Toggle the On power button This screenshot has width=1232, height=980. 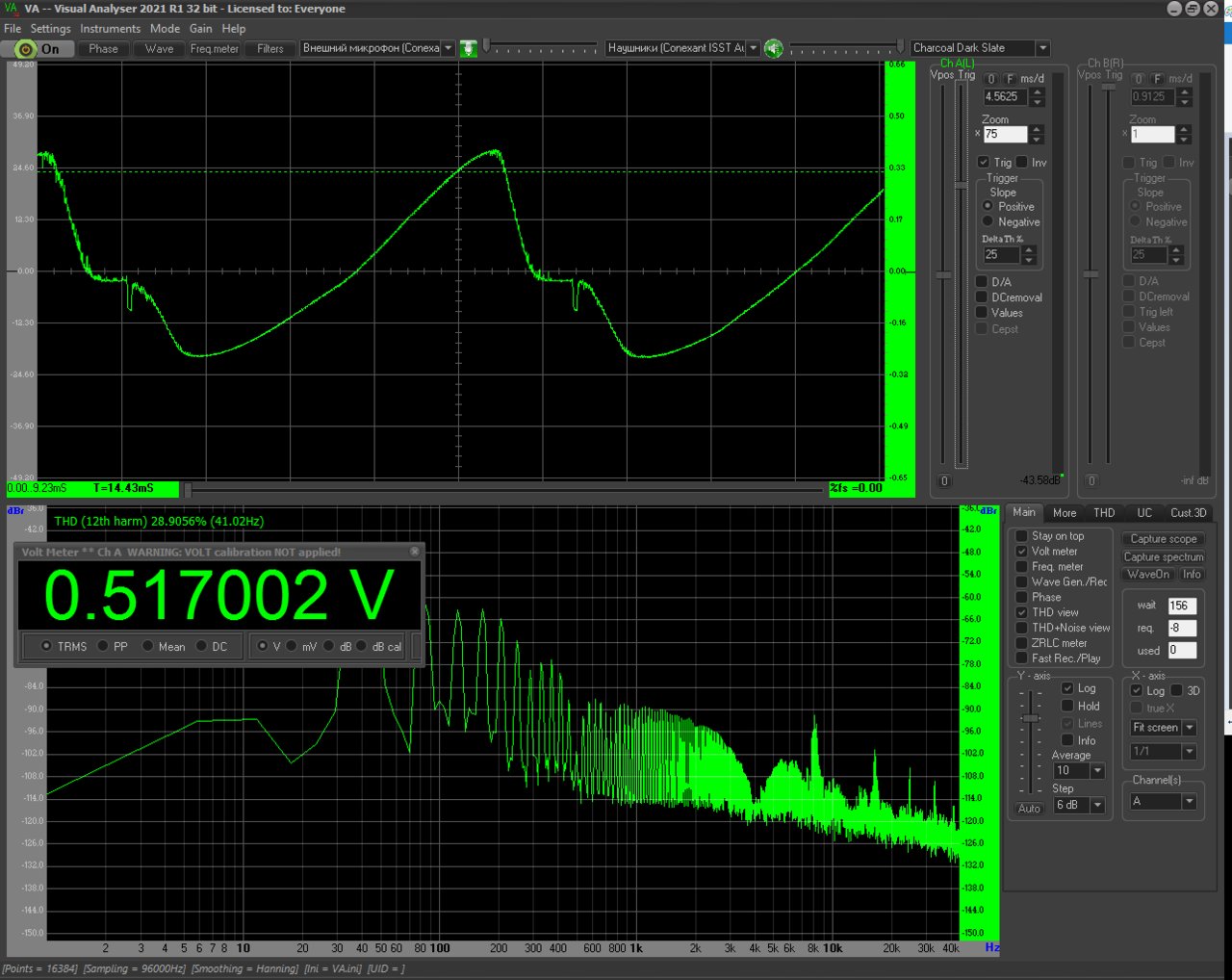coord(38,49)
